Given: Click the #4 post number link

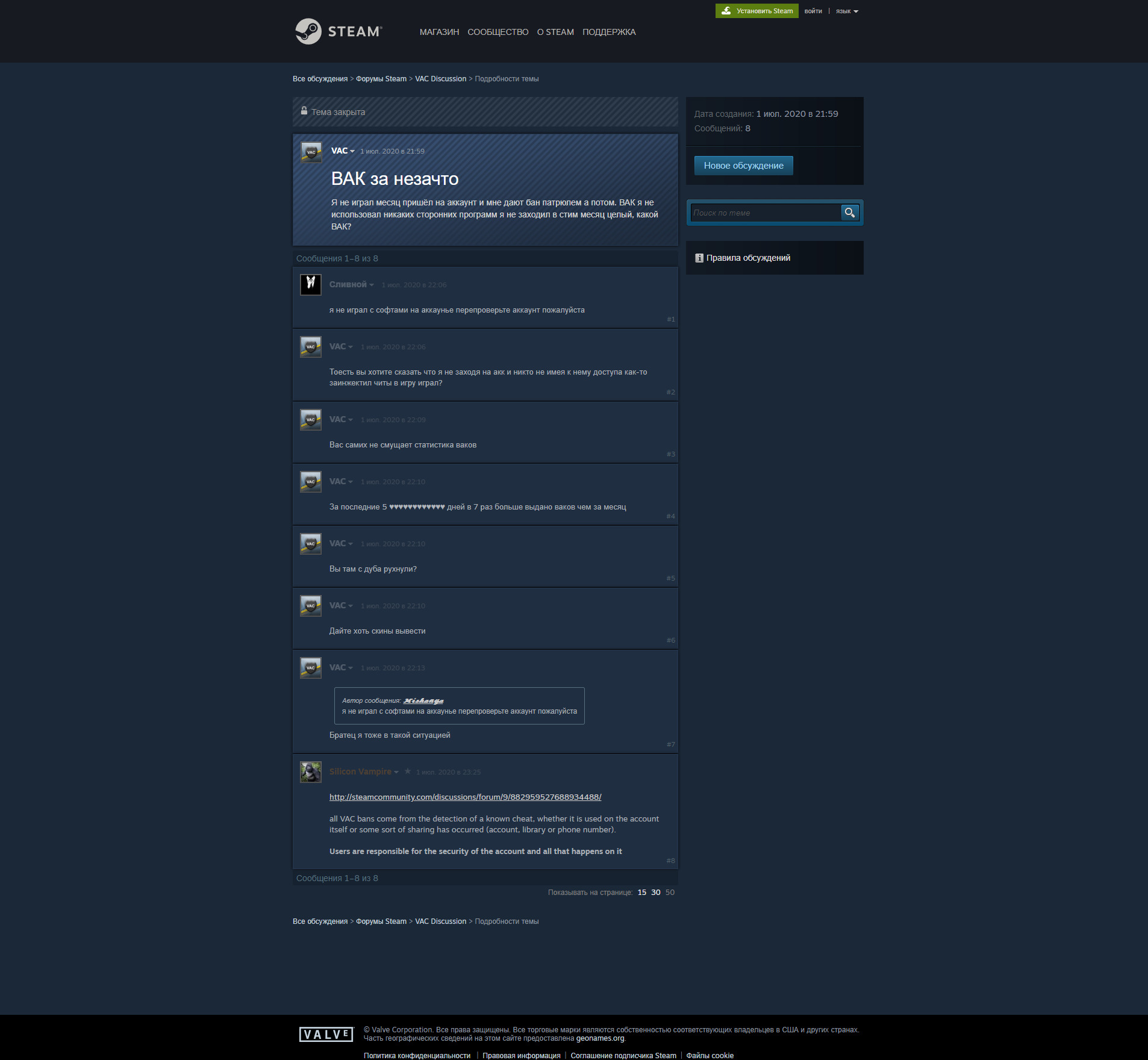Looking at the screenshot, I should 671,516.
